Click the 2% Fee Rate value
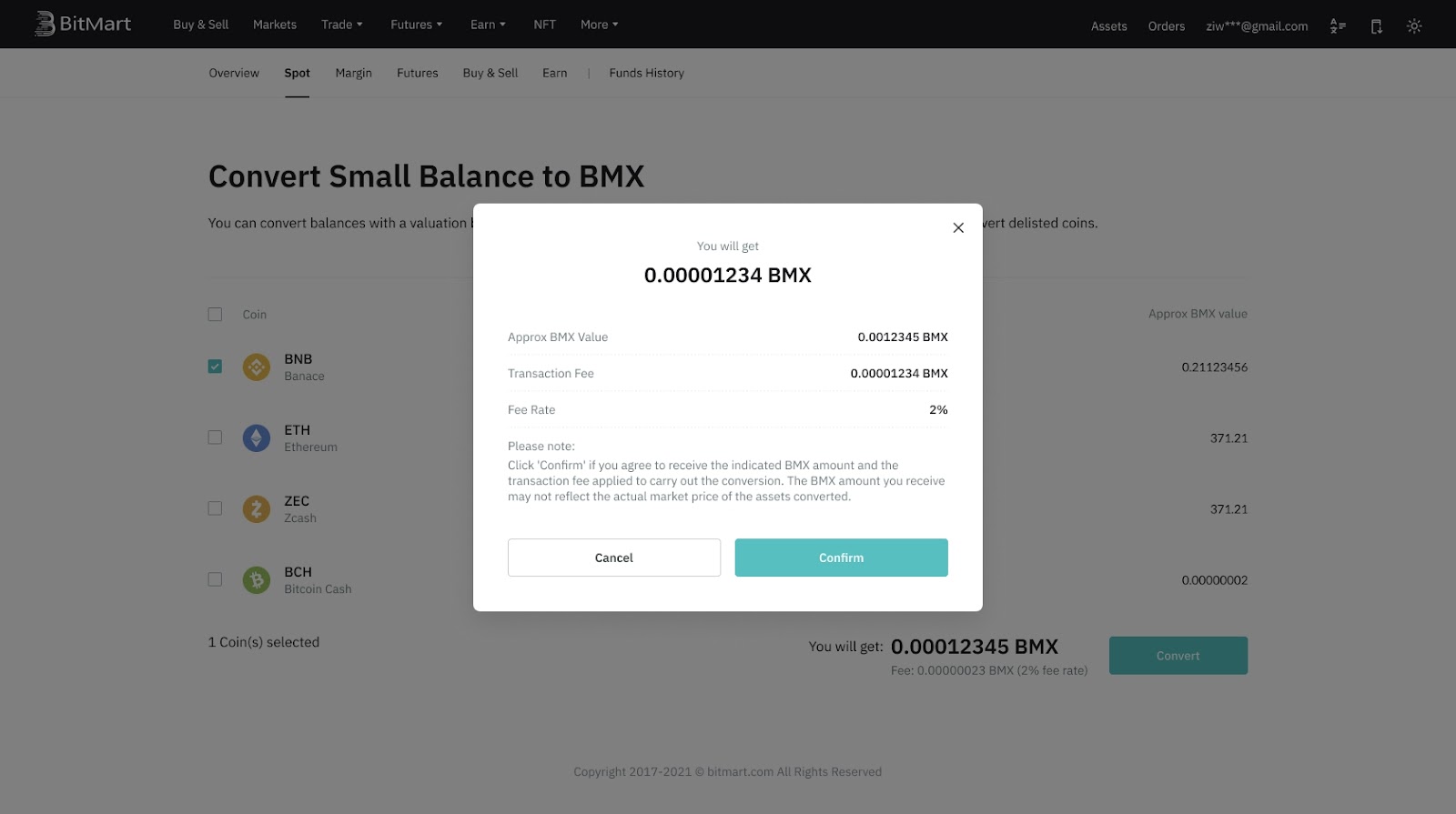Viewport: 1456px width, 814px height. click(x=938, y=410)
